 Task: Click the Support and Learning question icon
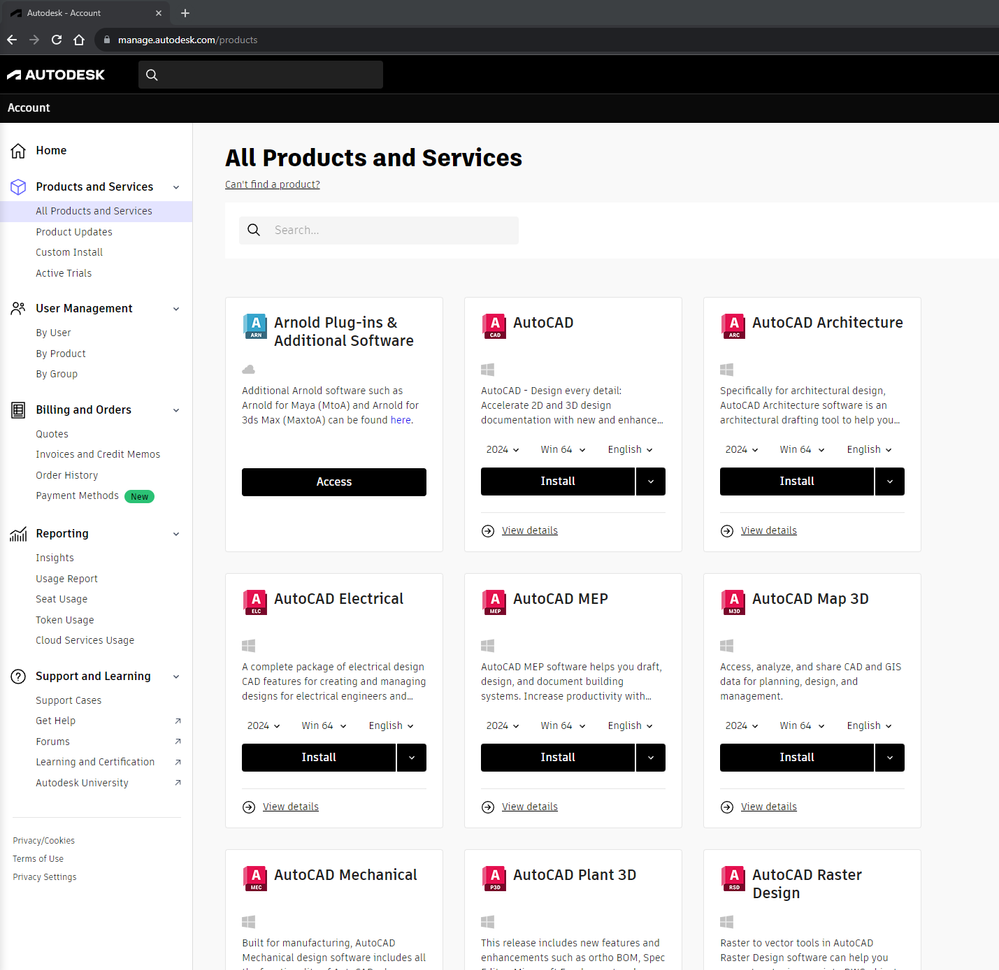pos(18,676)
